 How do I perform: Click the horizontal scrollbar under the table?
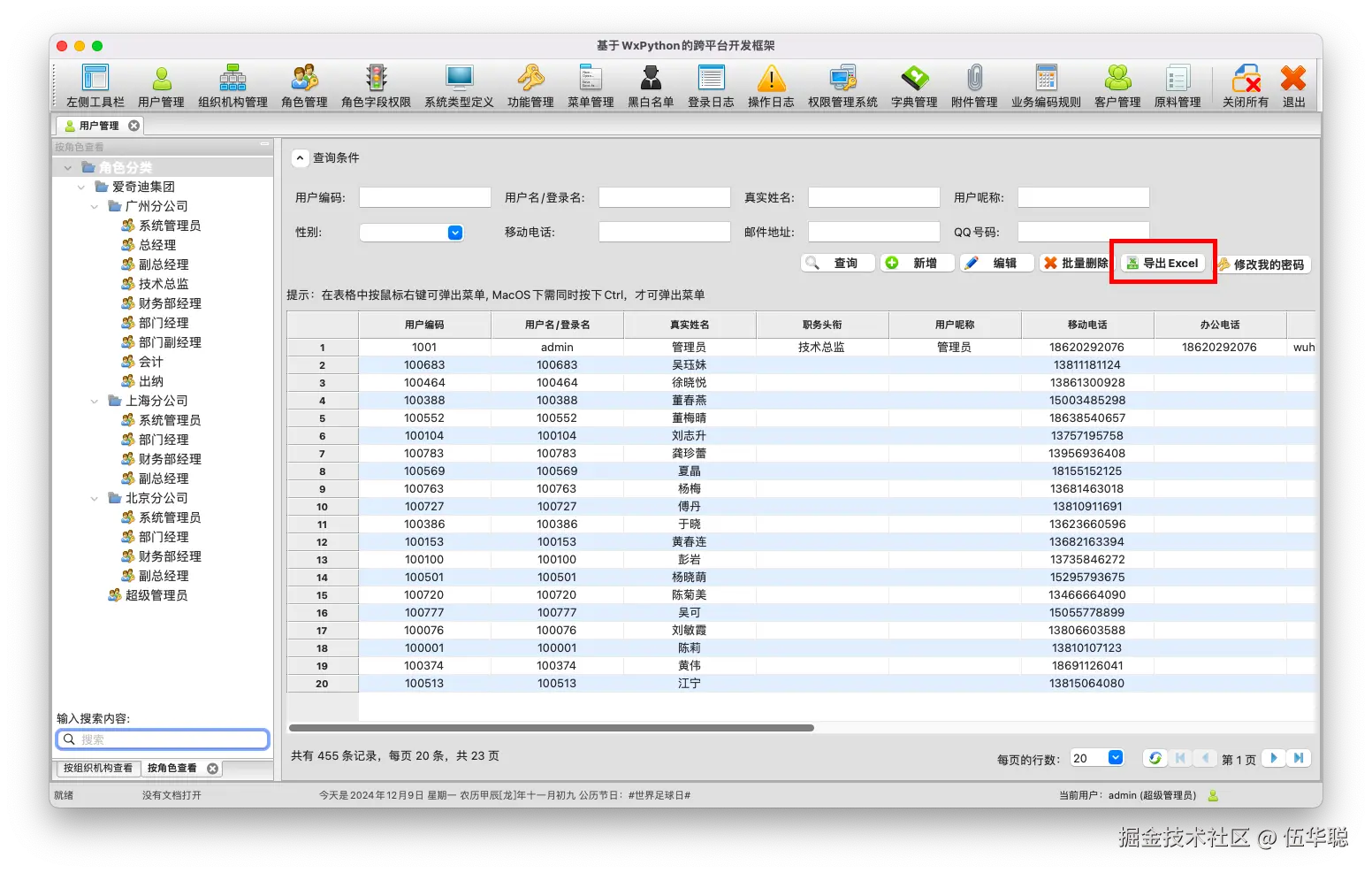551,728
